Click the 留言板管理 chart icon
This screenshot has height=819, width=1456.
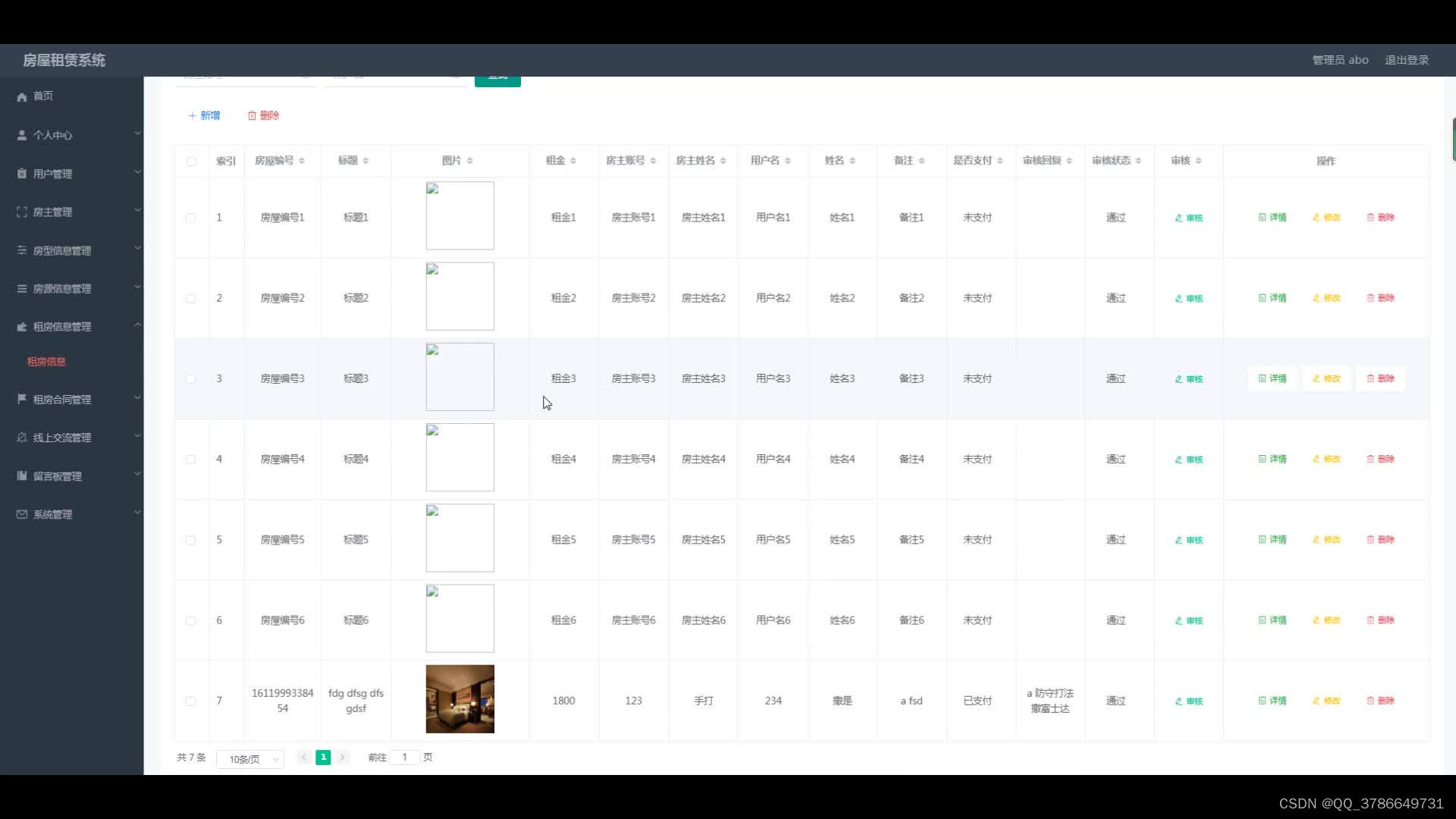(22, 476)
